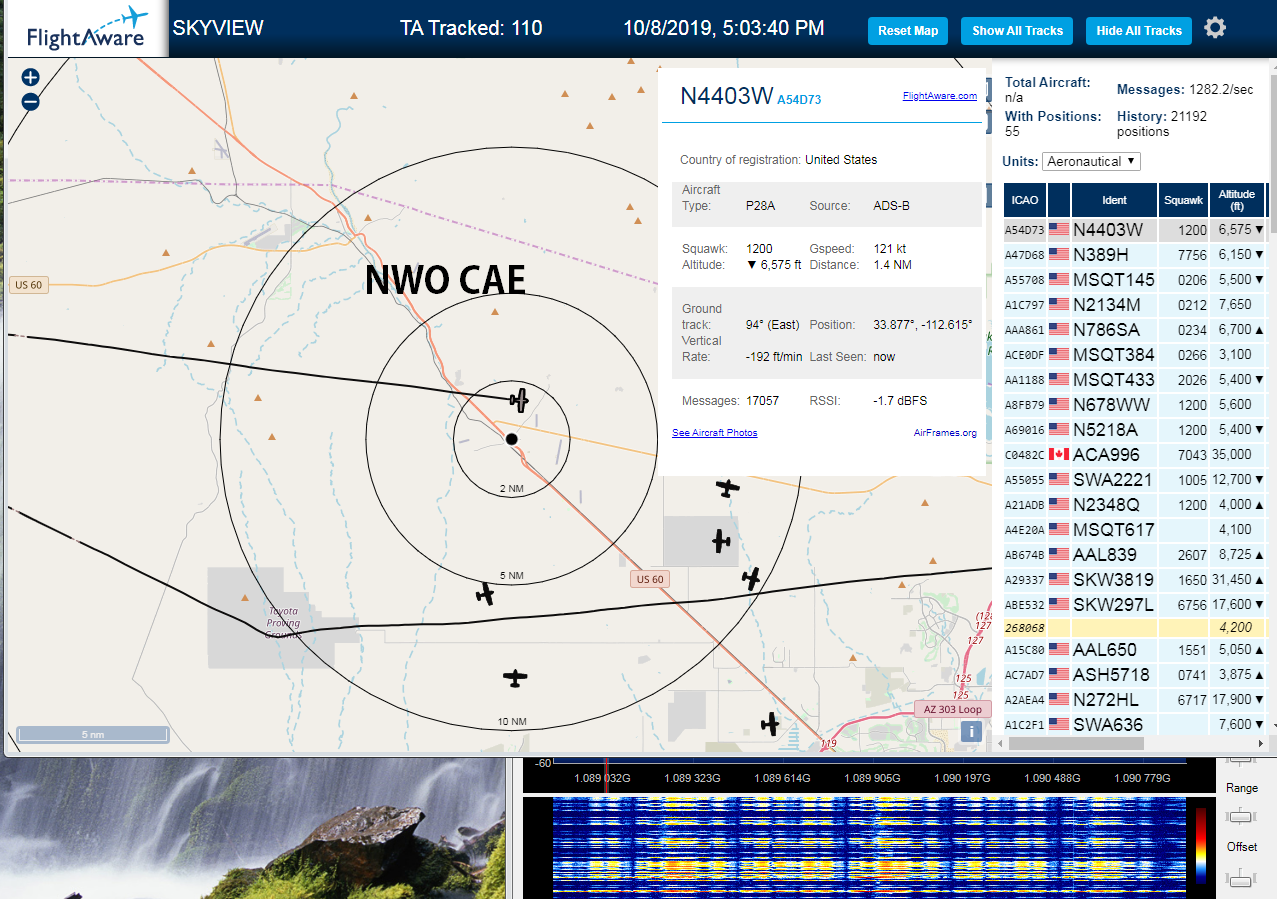
Task: Select the MSQT617 aircraft row
Action: (x=1135, y=530)
